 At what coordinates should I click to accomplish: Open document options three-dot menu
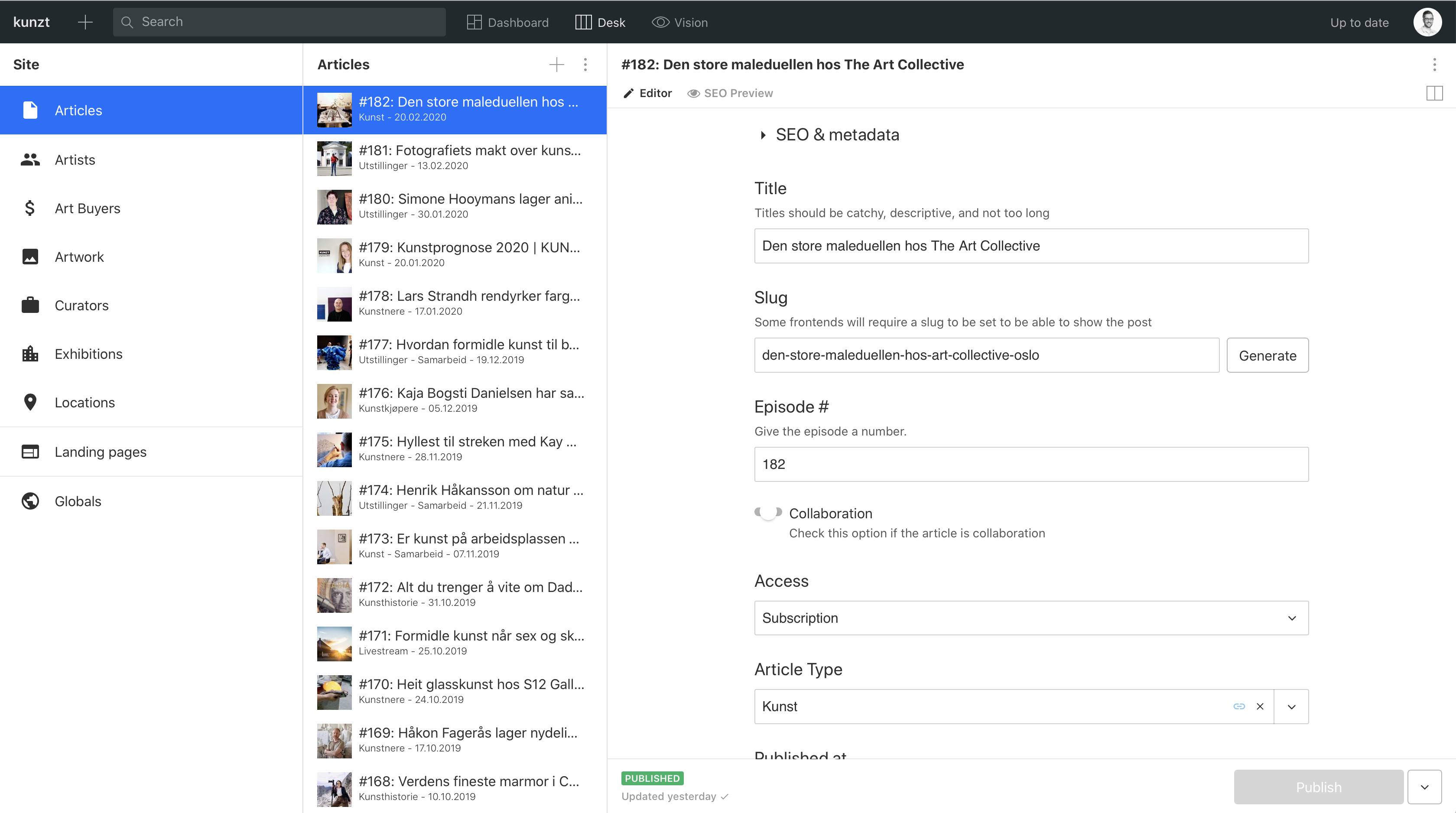pyautogui.click(x=1434, y=65)
